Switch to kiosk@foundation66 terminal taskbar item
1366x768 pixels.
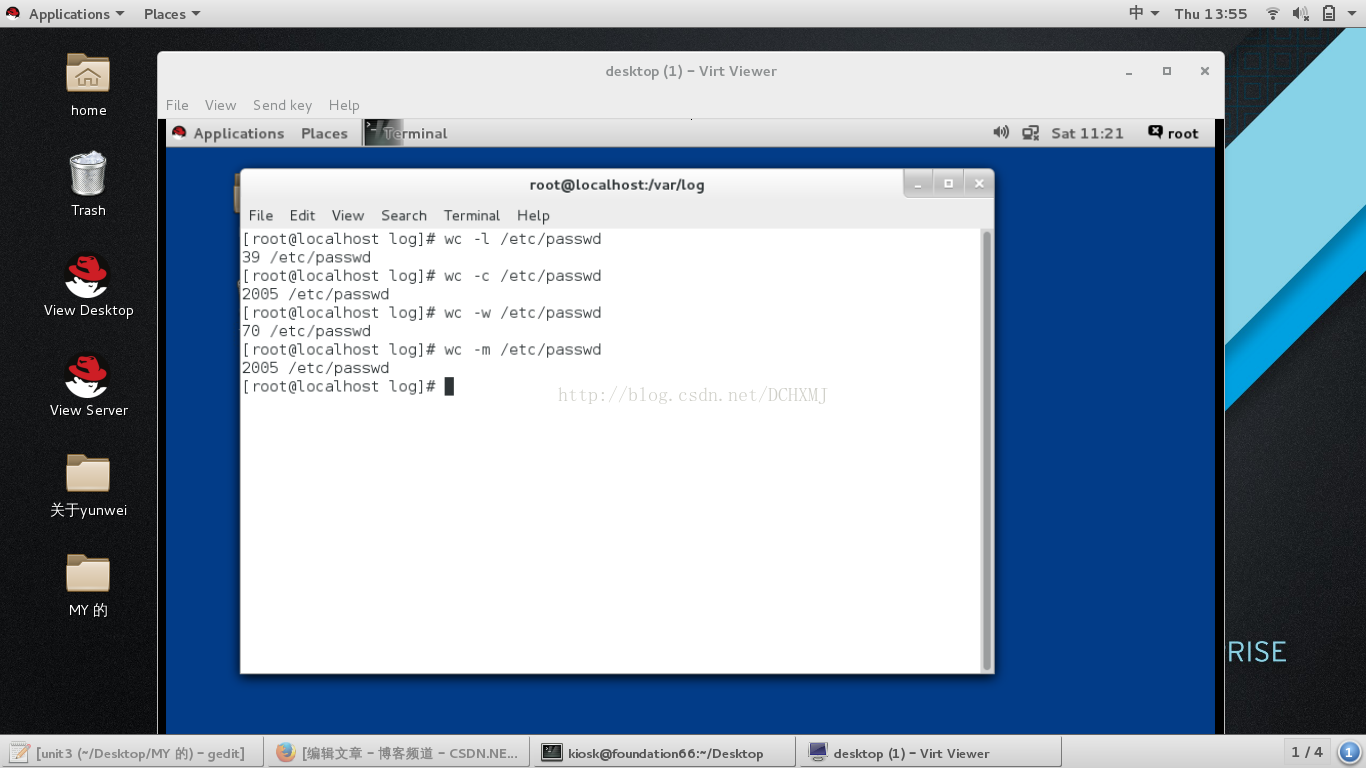665,753
